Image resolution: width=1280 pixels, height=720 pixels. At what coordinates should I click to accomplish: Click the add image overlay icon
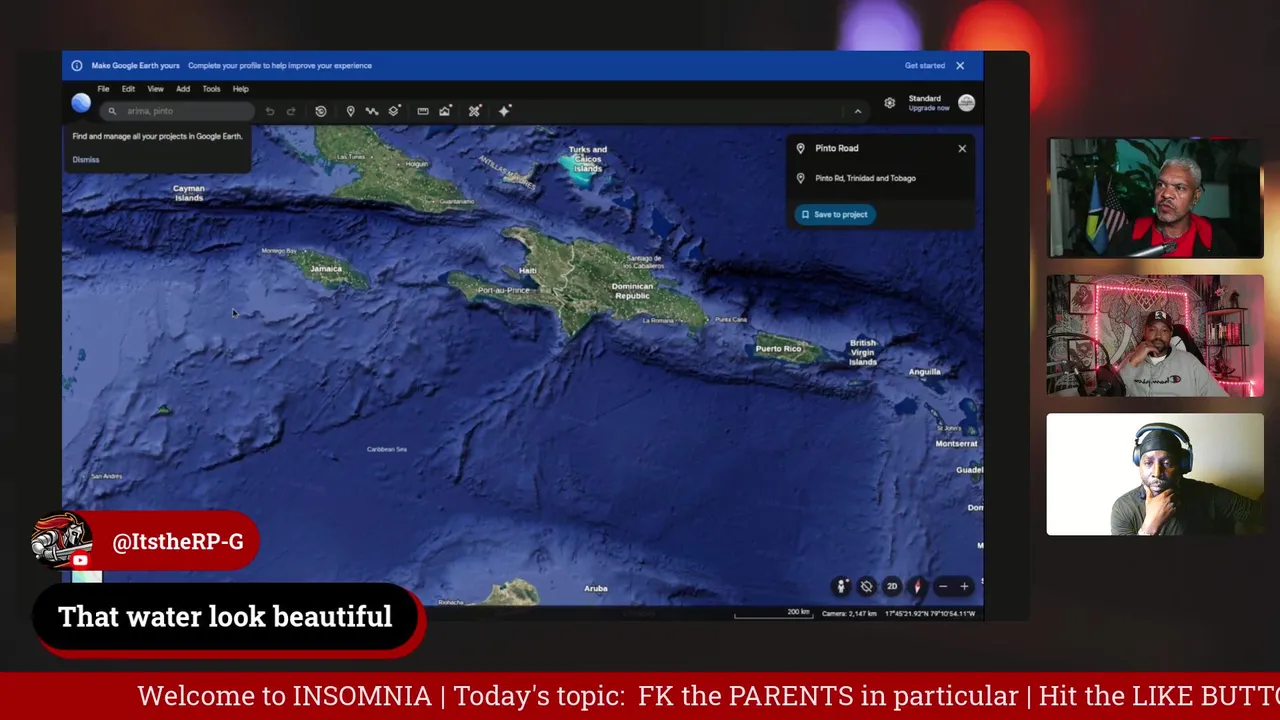pyautogui.click(x=445, y=111)
